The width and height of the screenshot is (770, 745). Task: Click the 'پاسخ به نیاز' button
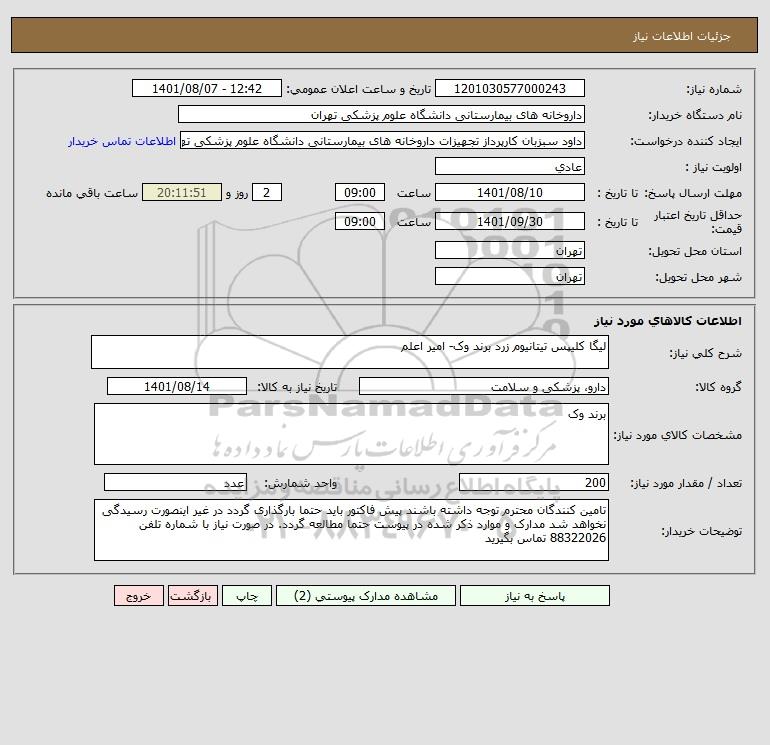pos(534,596)
